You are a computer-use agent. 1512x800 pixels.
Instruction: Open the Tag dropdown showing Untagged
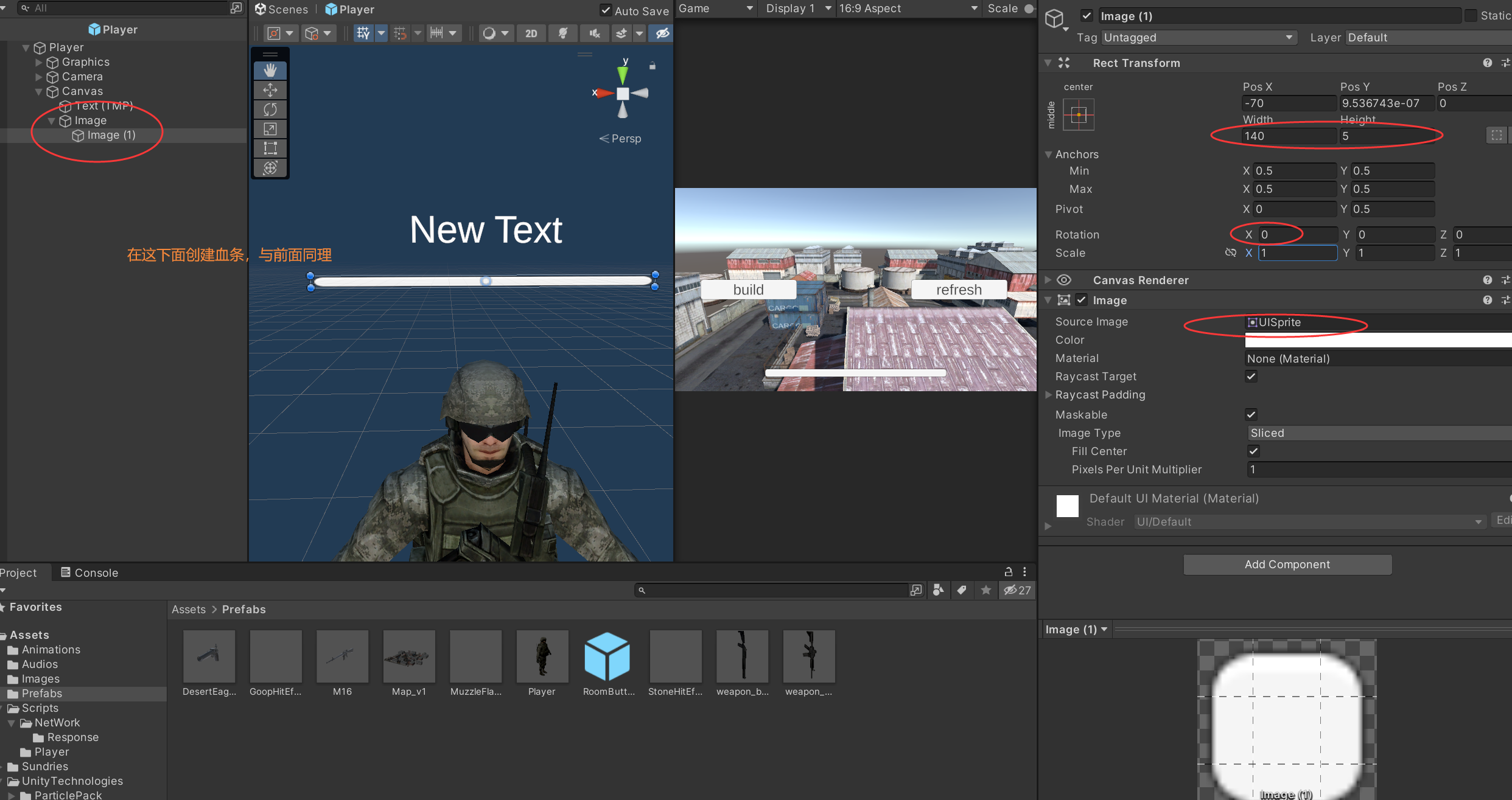(1199, 38)
